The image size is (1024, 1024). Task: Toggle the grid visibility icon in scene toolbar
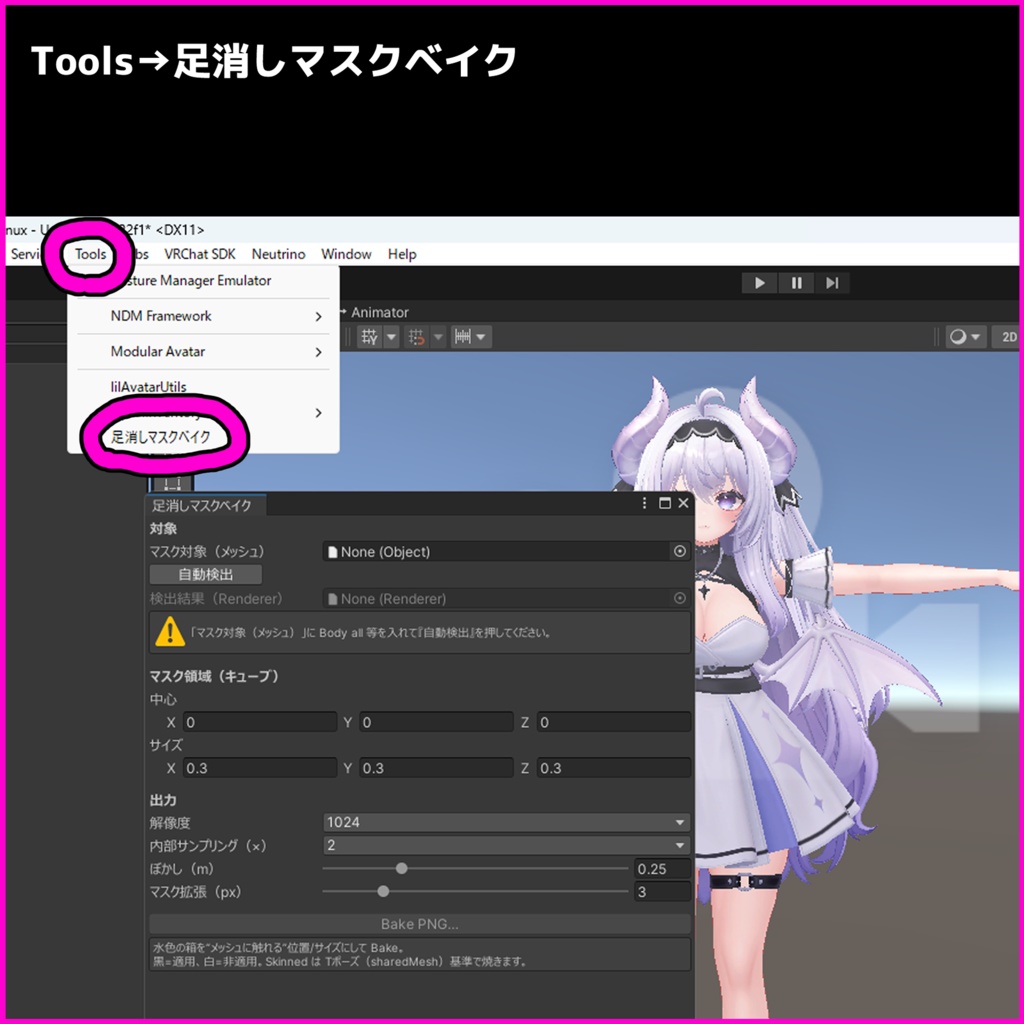(370, 337)
